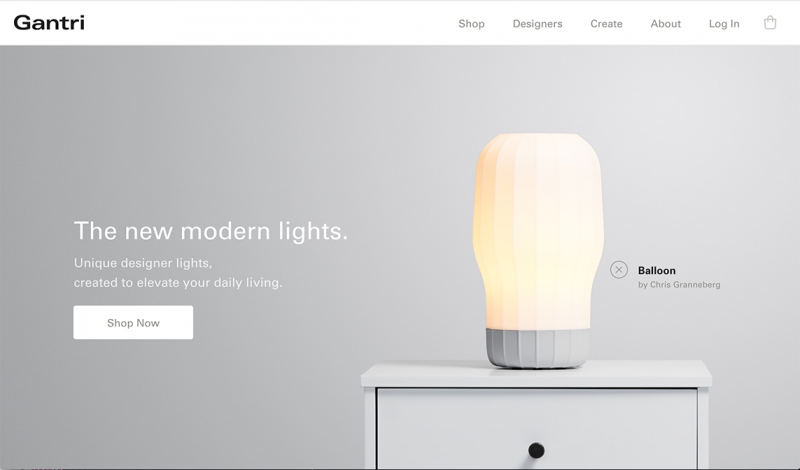
Task: Open the Create nav link
Action: (606, 23)
